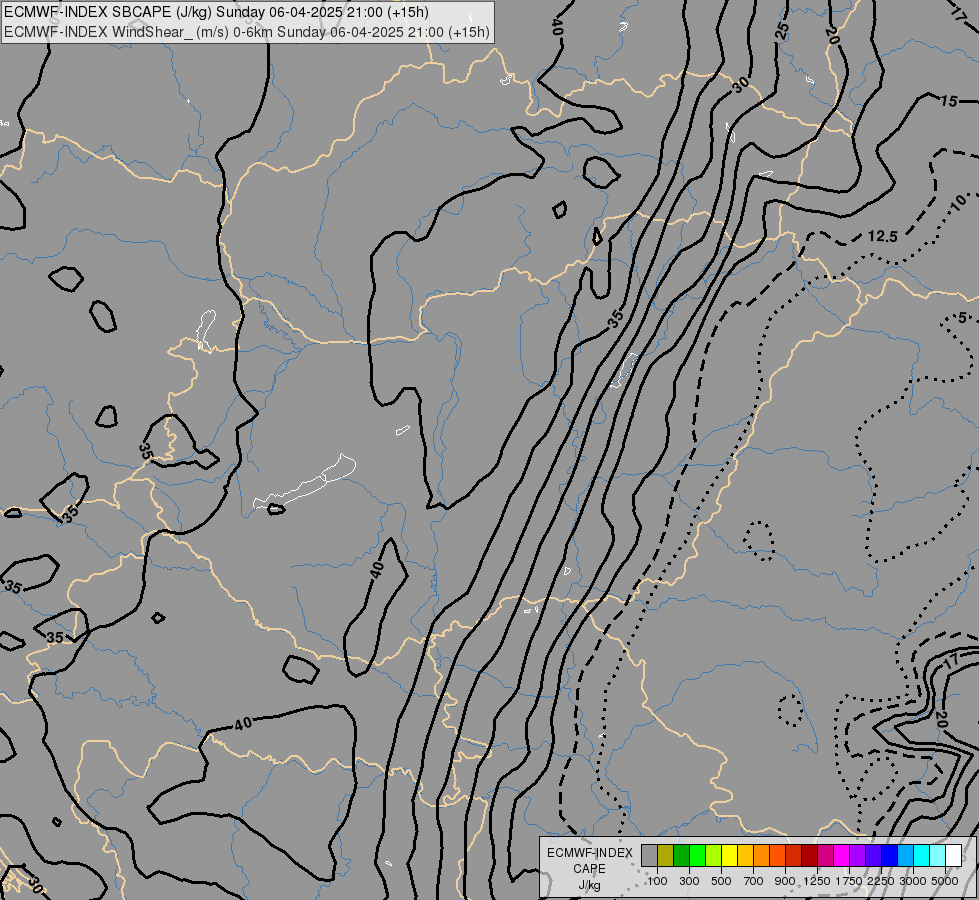Select the pure yellow swatch in the CAPE legend
The width and height of the screenshot is (979, 900).
coord(730,855)
